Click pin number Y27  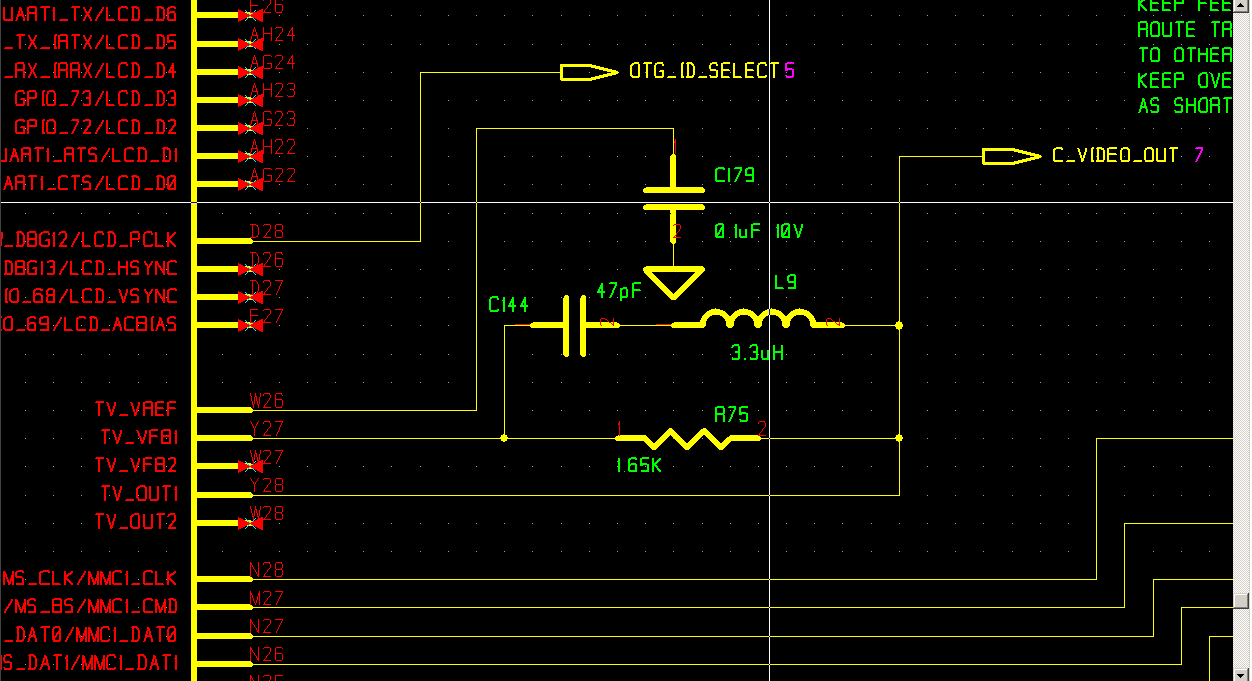point(267,429)
